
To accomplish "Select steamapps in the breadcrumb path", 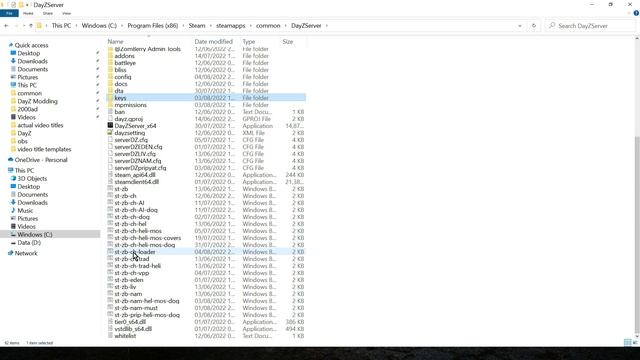I will pyautogui.click(x=231, y=26).
